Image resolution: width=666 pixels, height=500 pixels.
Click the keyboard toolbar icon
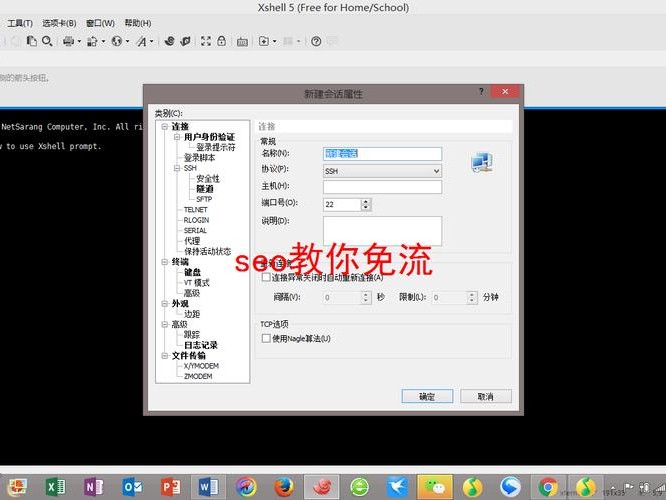[243, 42]
